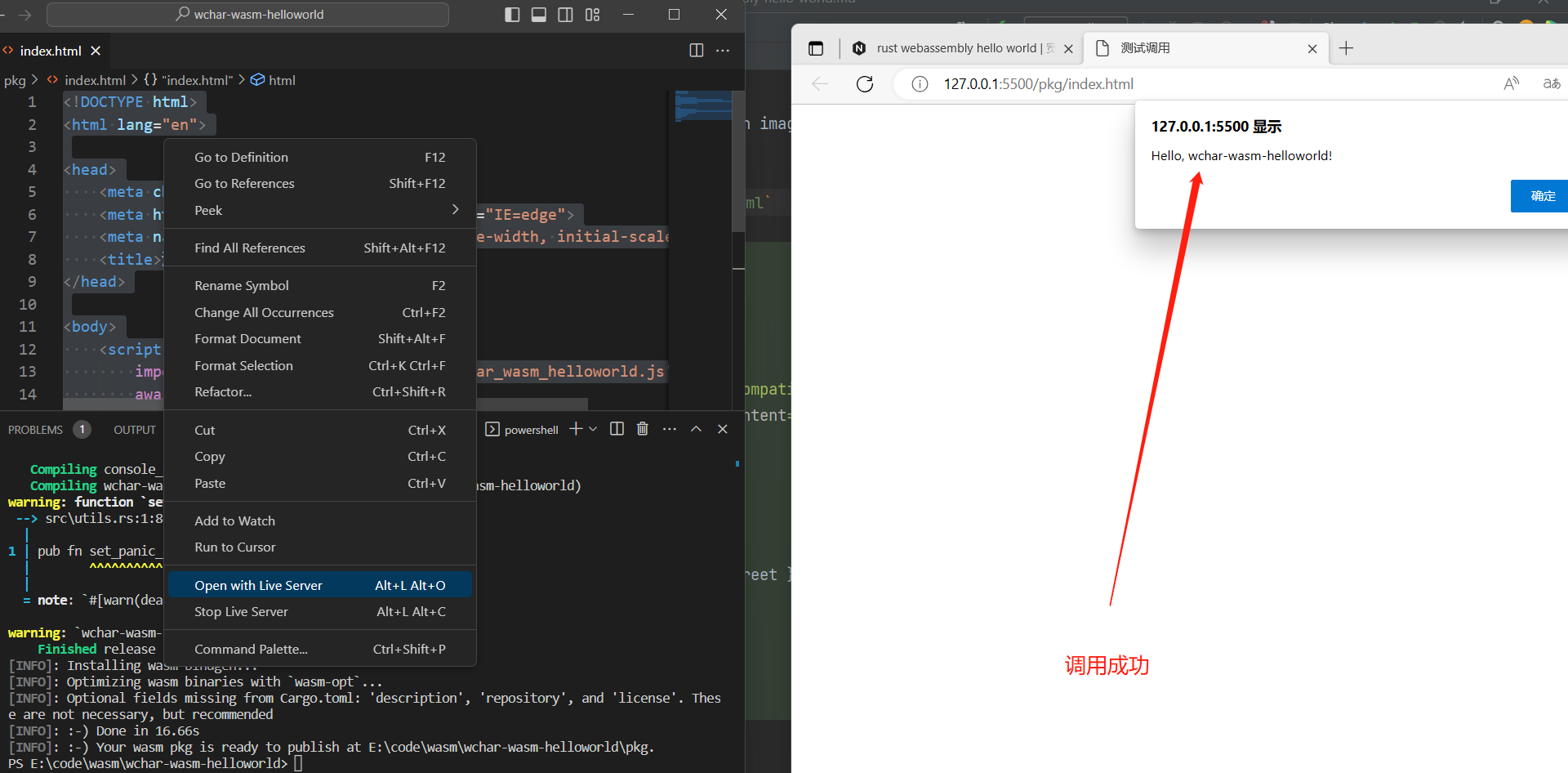Click the blue 确定 button in alert
Image resolution: width=1568 pixels, height=773 pixels.
[1540, 196]
